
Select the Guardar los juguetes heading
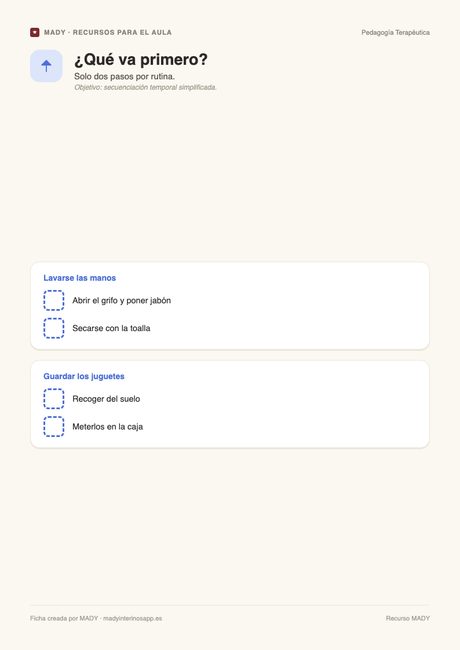point(84,376)
